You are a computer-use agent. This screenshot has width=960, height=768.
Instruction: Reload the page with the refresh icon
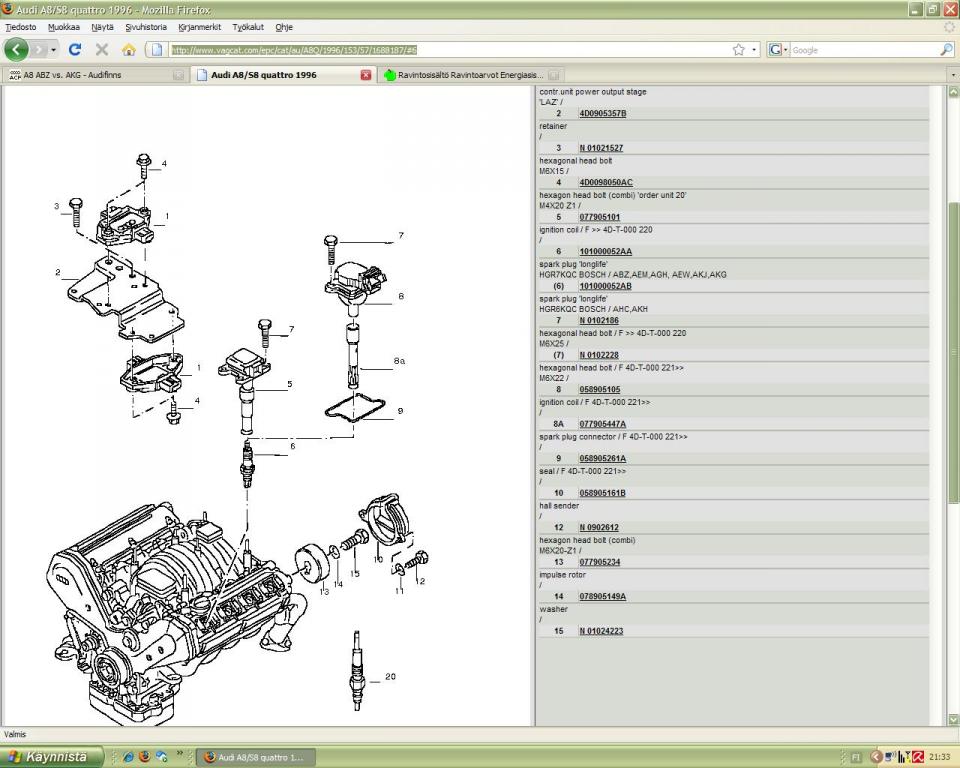point(75,49)
